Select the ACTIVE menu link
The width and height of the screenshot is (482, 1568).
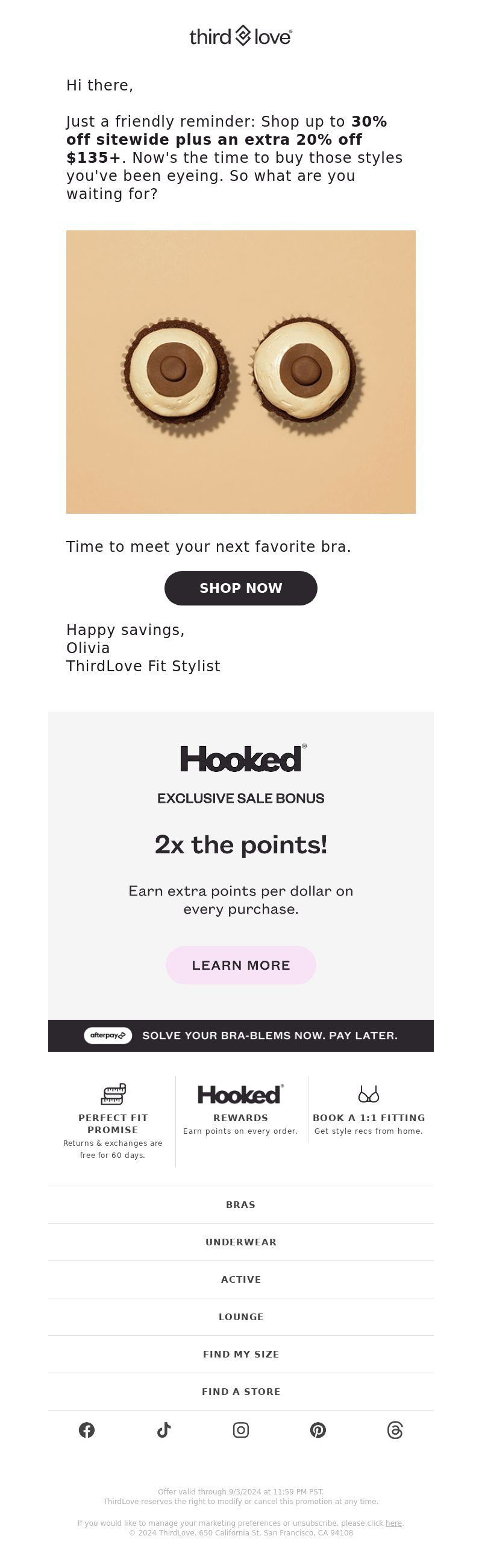click(240, 1279)
